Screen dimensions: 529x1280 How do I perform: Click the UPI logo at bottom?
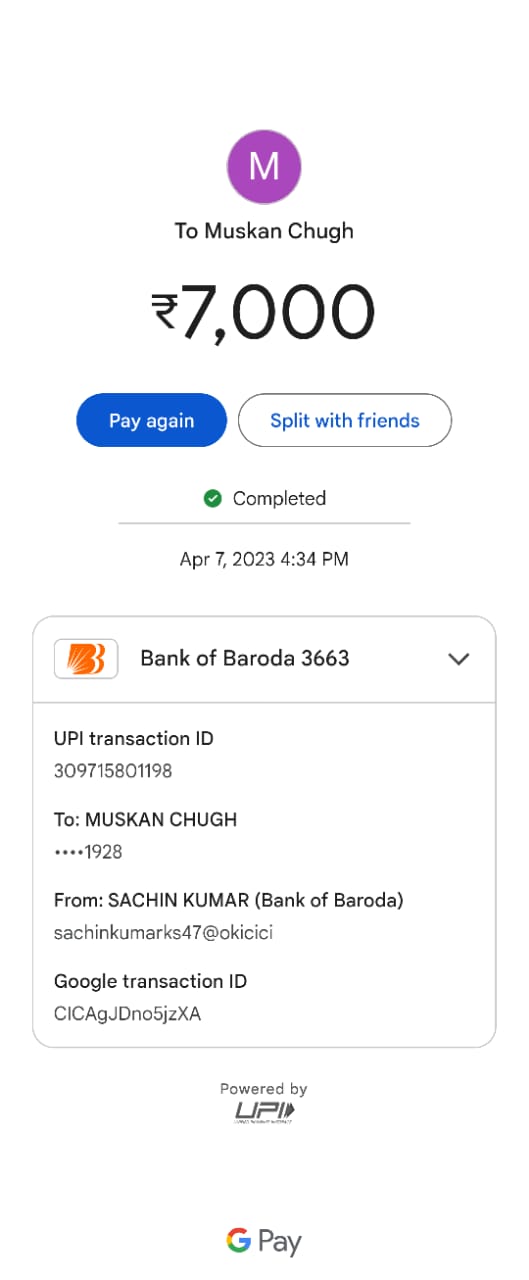click(264, 1111)
